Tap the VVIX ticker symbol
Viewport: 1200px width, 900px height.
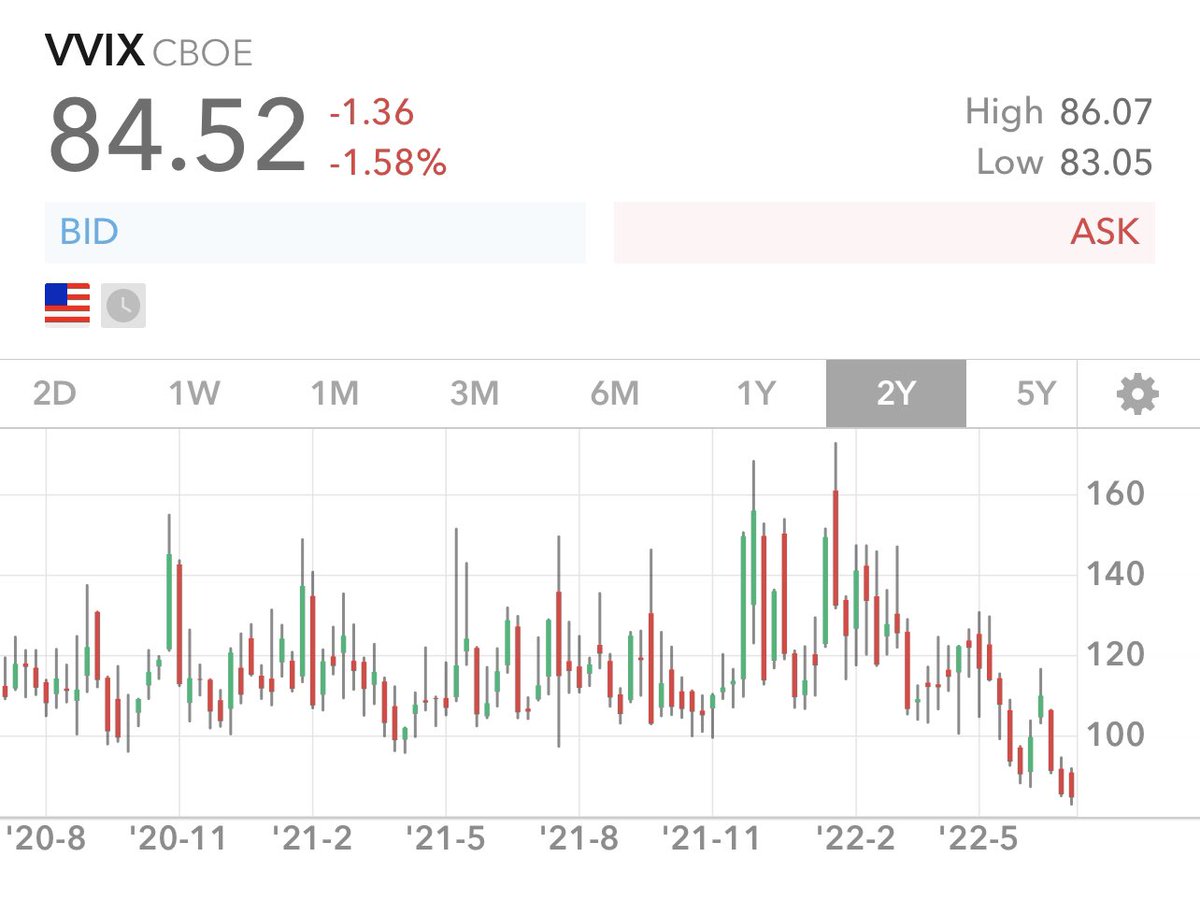pyautogui.click(x=95, y=52)
